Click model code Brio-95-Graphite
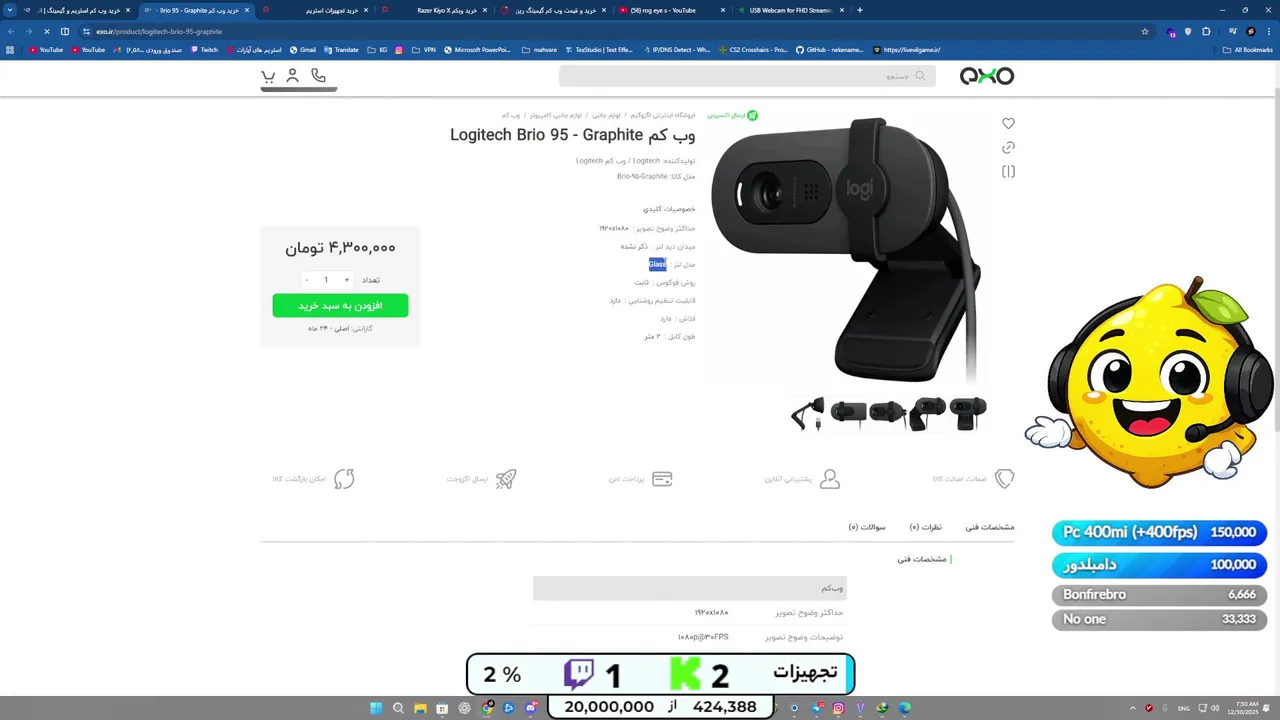 (642, 176)
